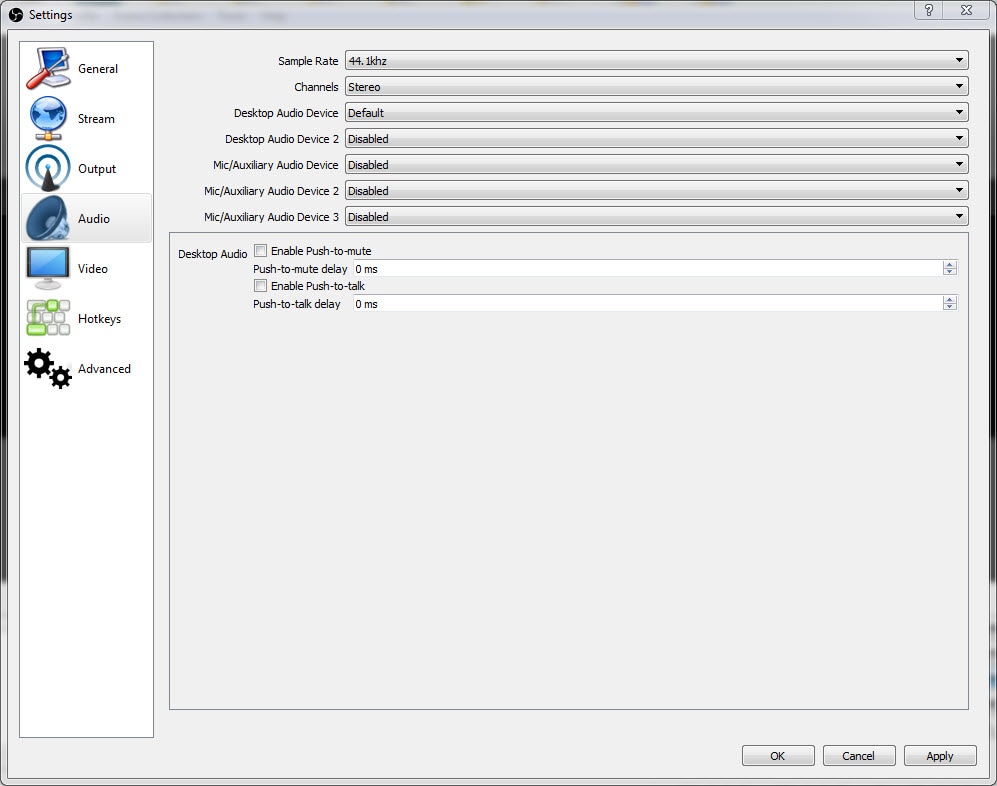Viewport: 997px width, 786px height.
Task: Switch to the General settings page
Action: click(86, 69)
